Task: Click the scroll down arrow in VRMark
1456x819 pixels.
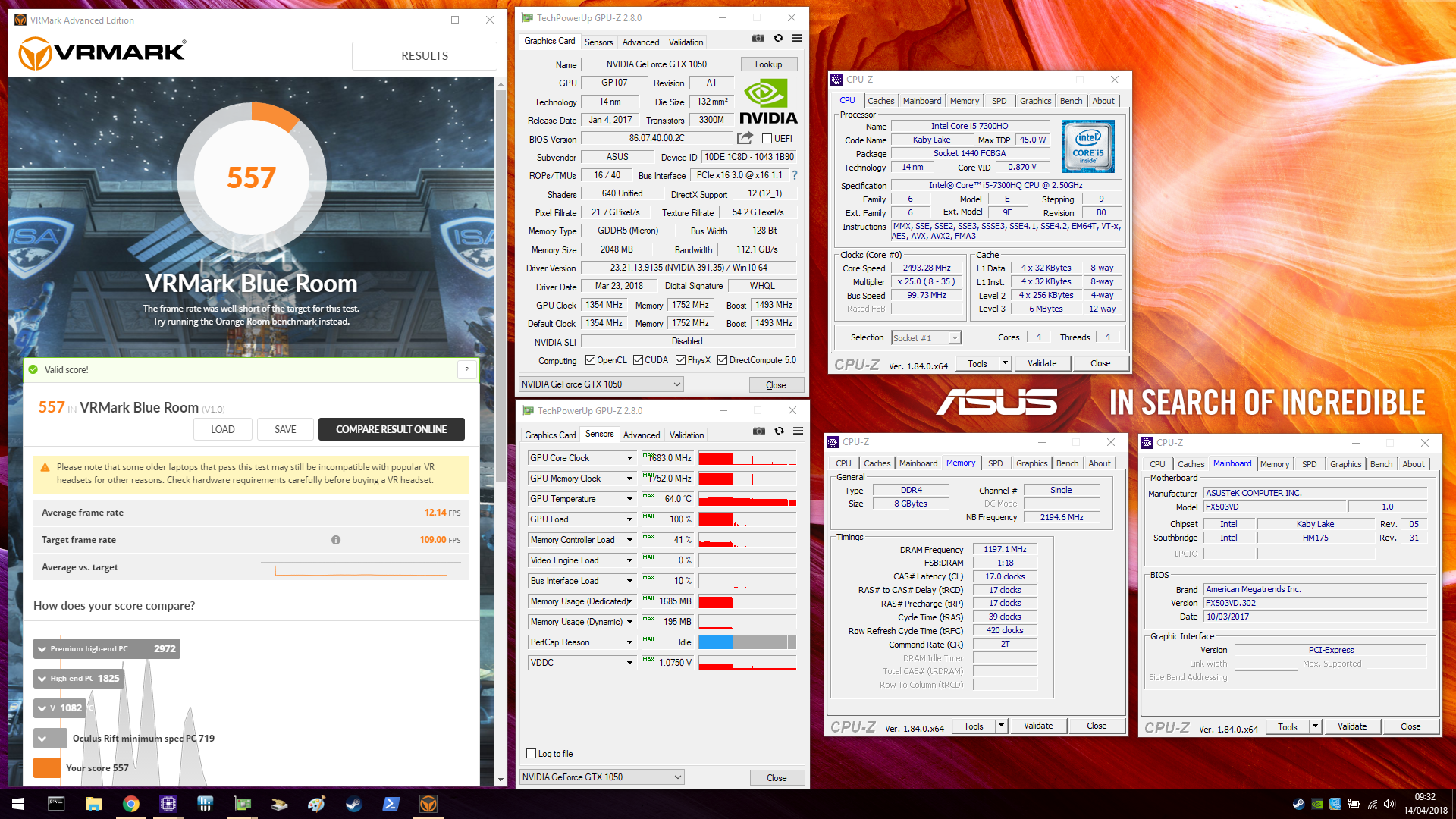Action: (x=500, y=780)
